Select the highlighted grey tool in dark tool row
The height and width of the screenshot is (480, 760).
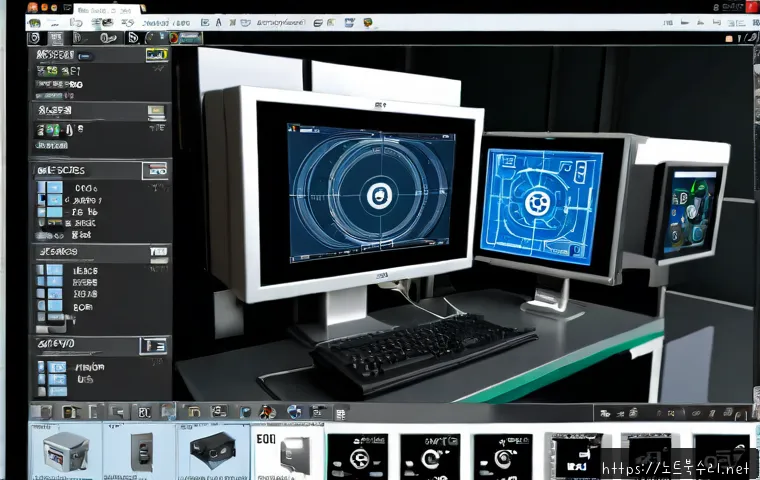(x=56, y=38)
